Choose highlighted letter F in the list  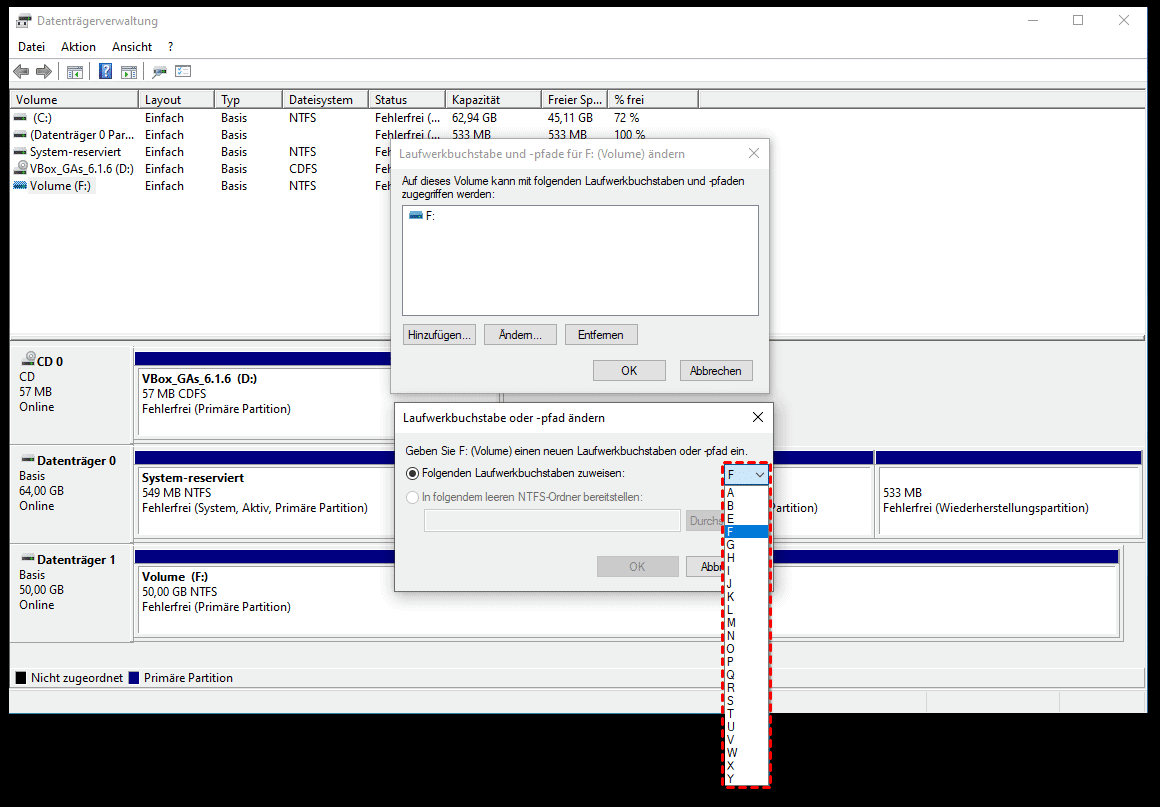[x=746, y=532]
